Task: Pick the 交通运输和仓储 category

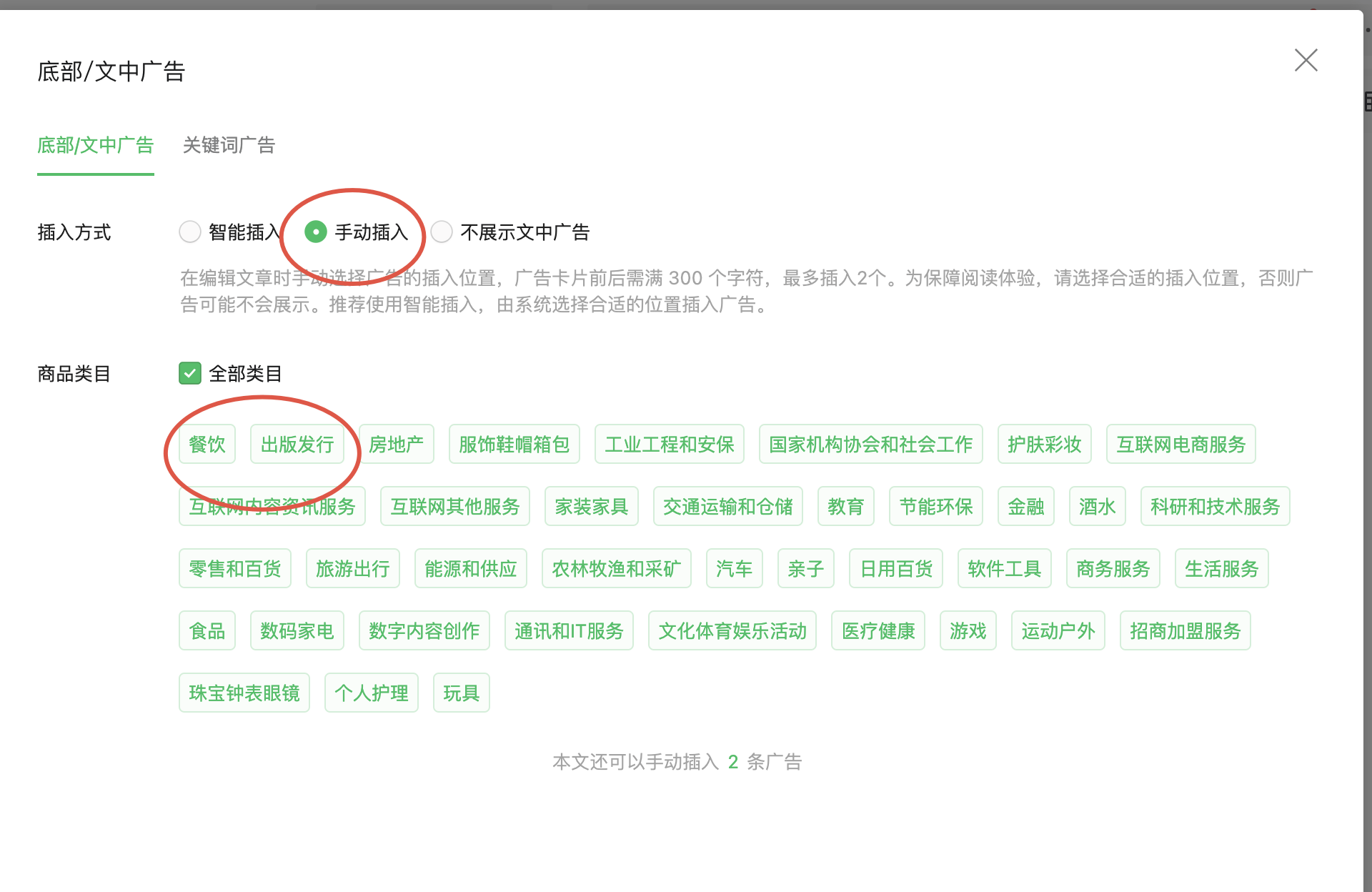Action: (x=728, y=506)
